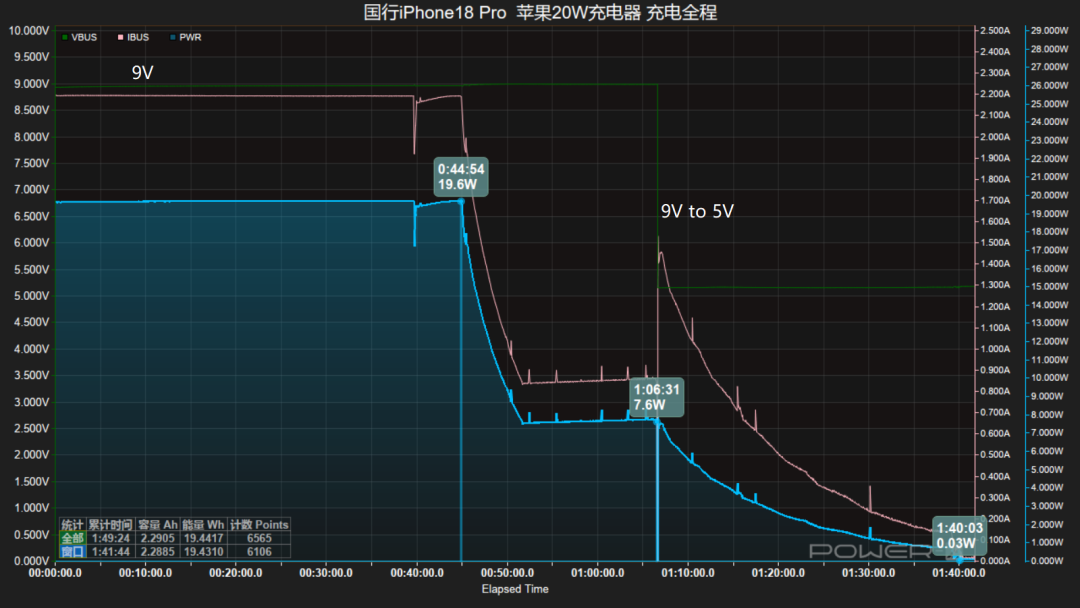
Task: Select the 19.4417 energy value
Action: (203, 538)
